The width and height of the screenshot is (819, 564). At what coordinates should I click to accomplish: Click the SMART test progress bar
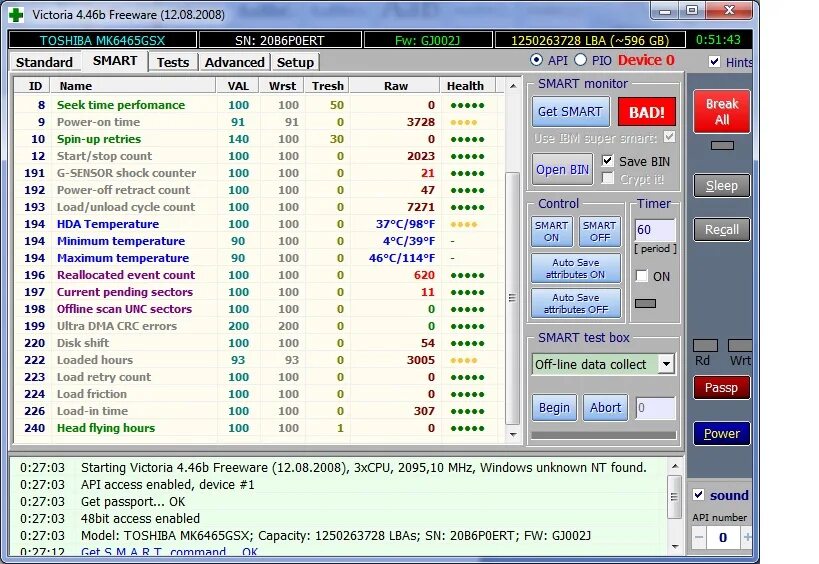point(603,435)
